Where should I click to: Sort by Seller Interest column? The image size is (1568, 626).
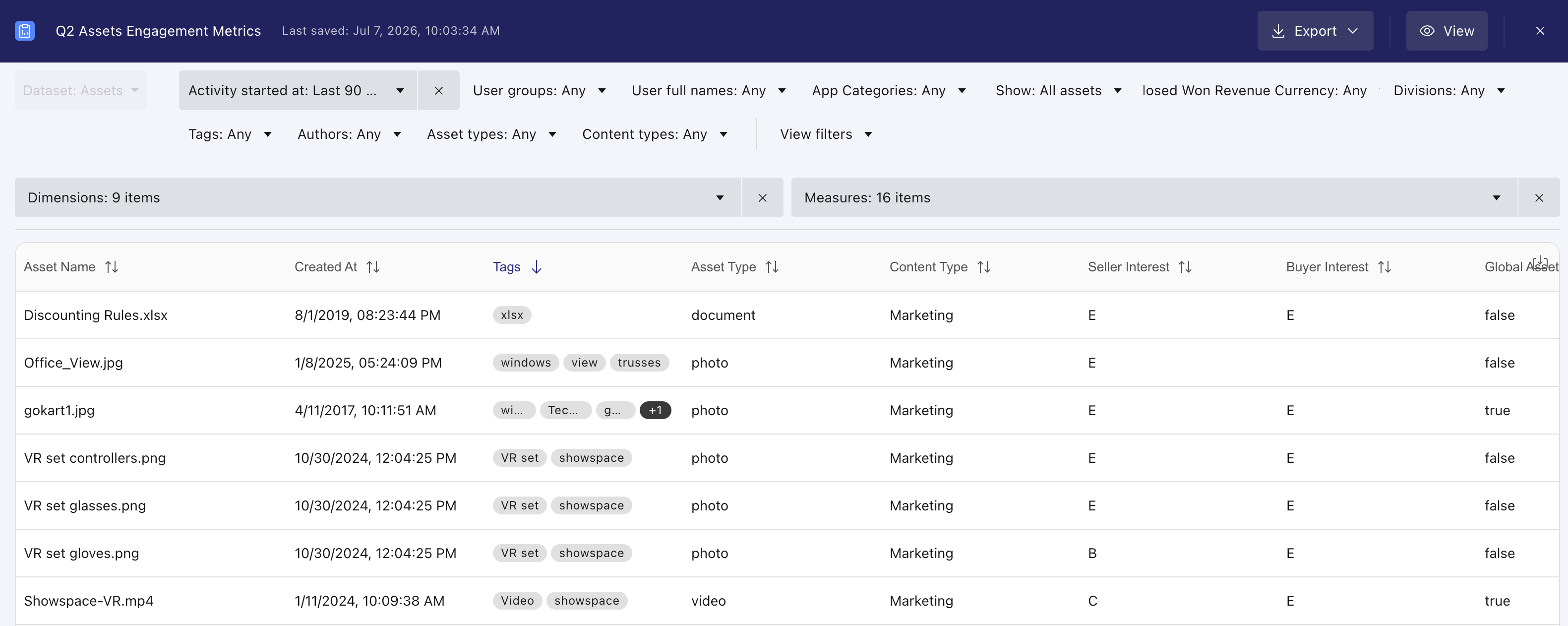click(x=1185, y=267)
